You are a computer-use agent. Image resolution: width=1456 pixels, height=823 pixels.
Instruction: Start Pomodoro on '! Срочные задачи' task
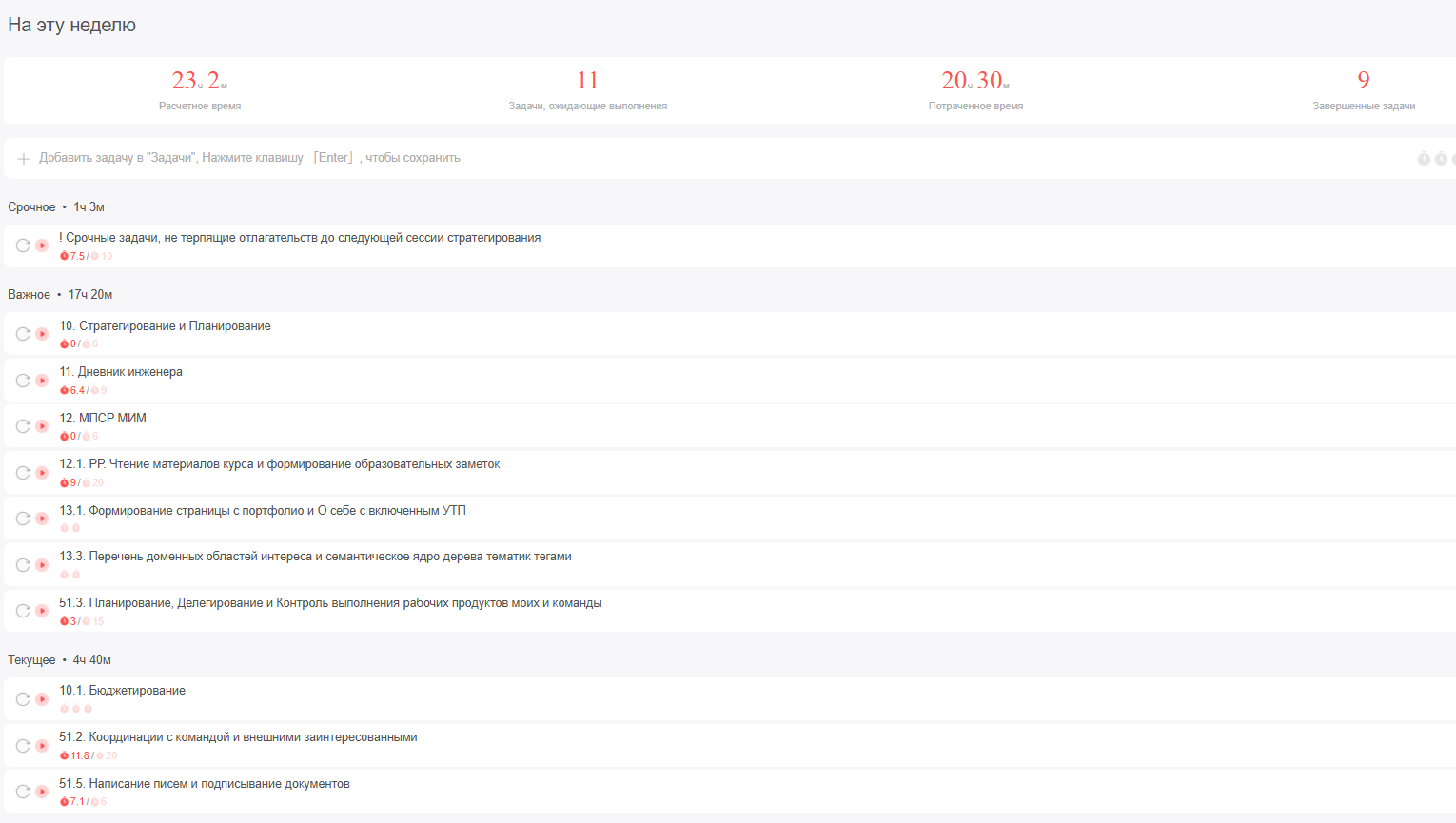click(42, 245)
